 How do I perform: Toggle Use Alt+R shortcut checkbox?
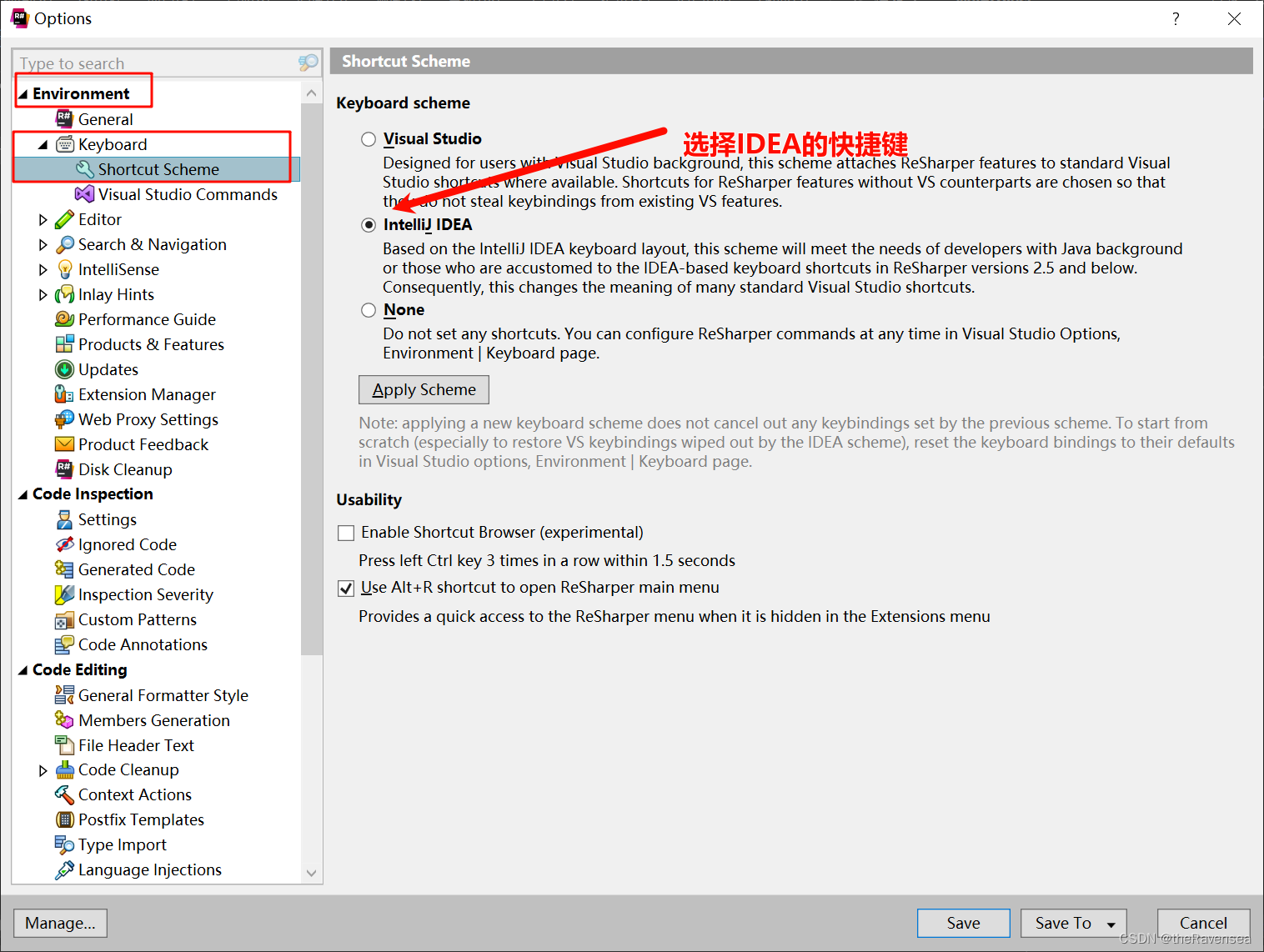click(x=346, y=589)
